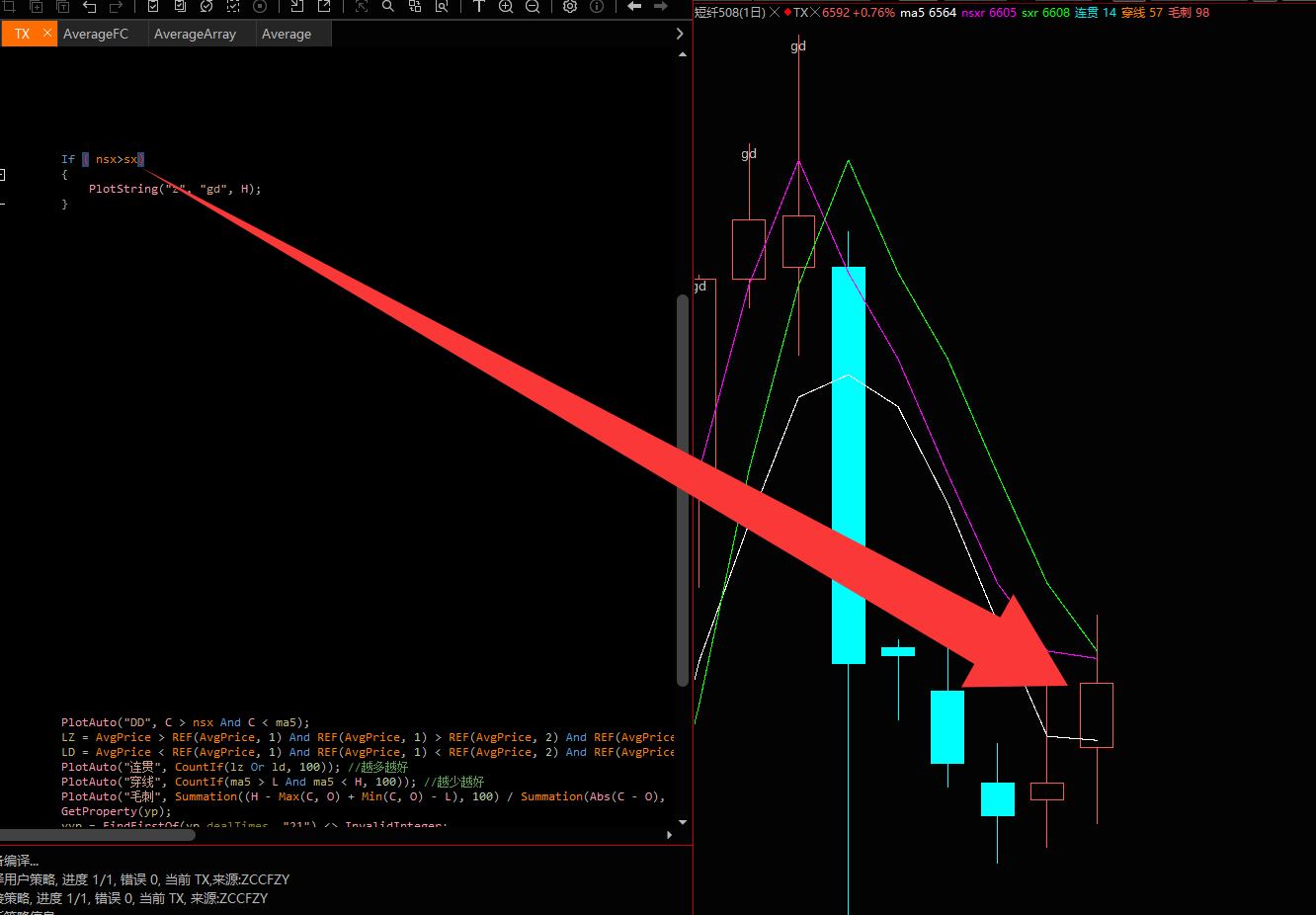Click the 短纤508(1日) chart title
The width and height of the screenshot is (1316, 915).
click(730, 13)
